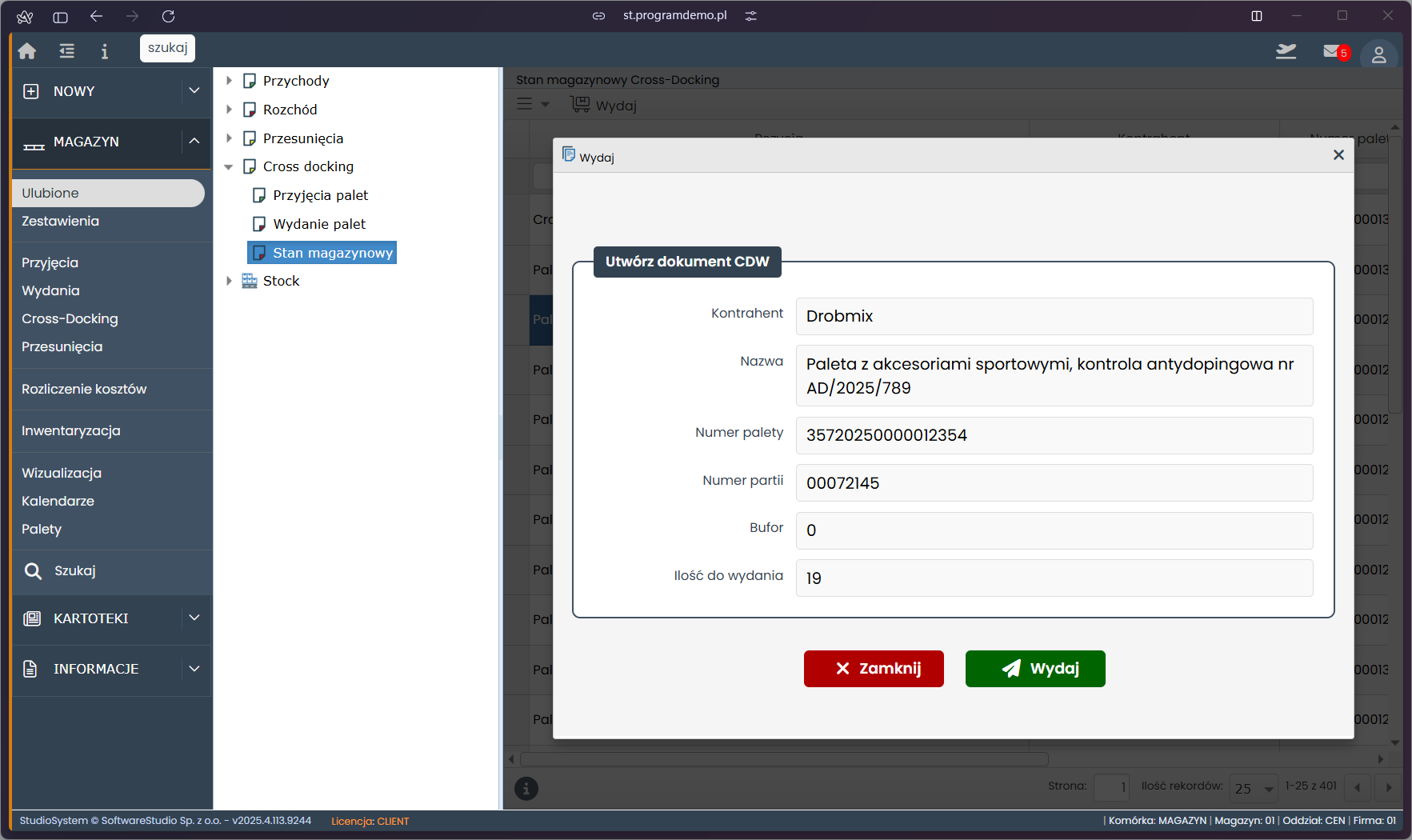Collapse the Cross docking tree node

point(229,166)
